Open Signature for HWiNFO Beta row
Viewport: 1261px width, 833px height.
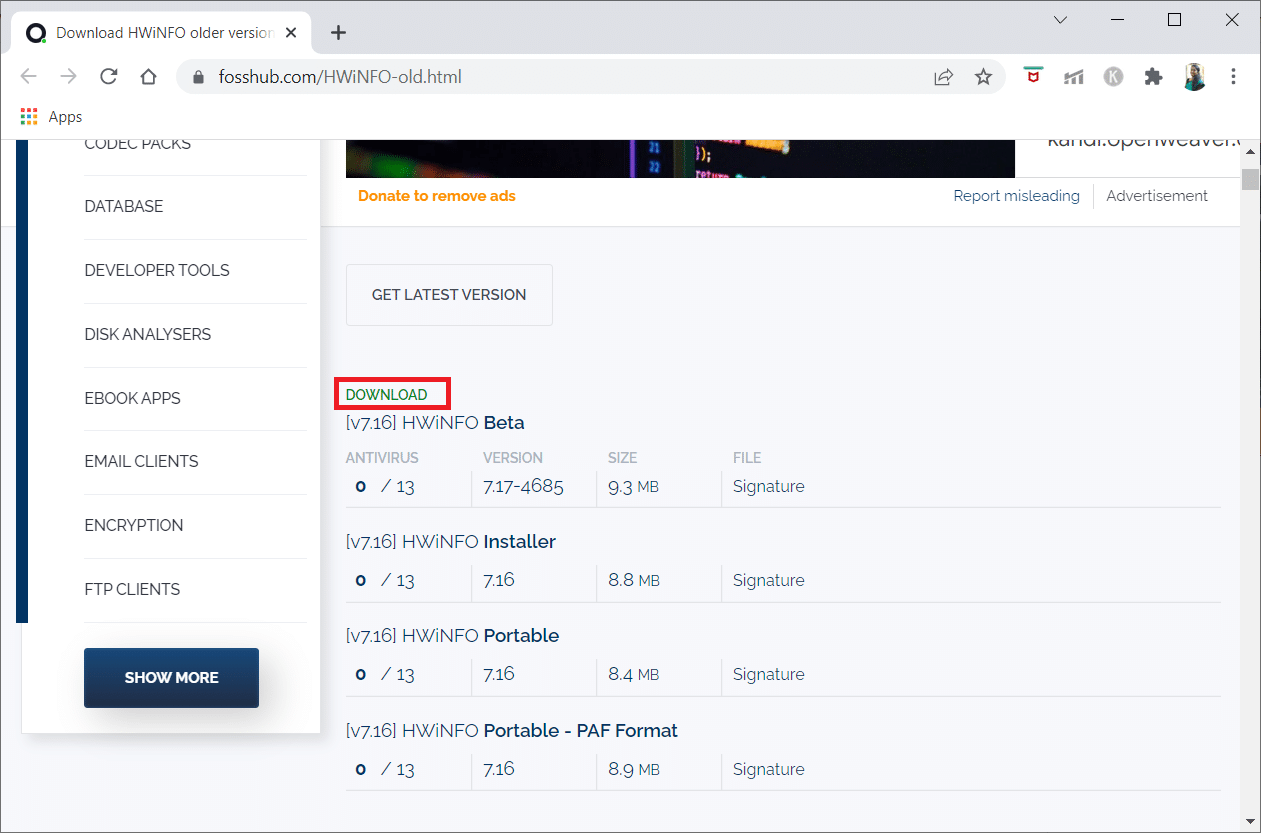pyautogui.click(x=768, y=486)
